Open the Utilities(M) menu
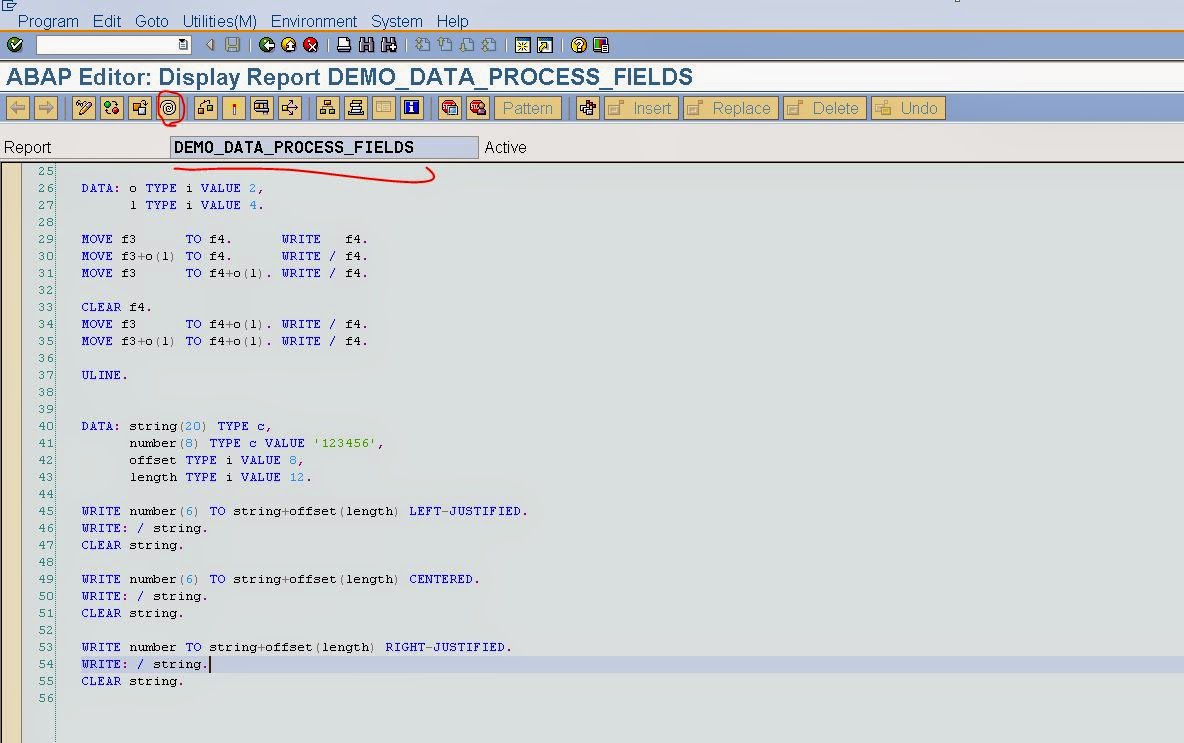This screenshot has height=743, width=1184. click(x=217, y=21)
